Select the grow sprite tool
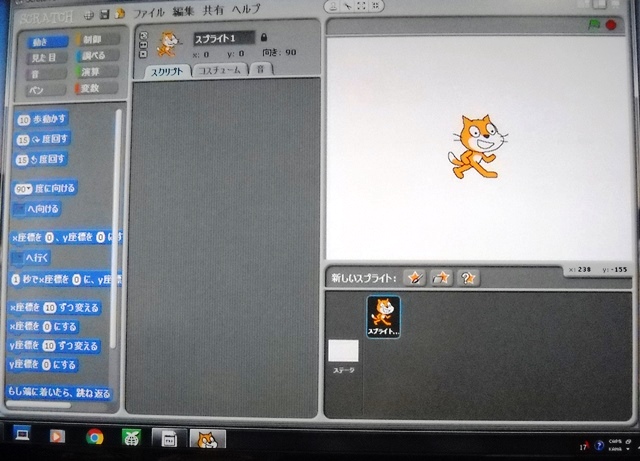Screen dimensions: 640x461 click(x=361, y=6)
